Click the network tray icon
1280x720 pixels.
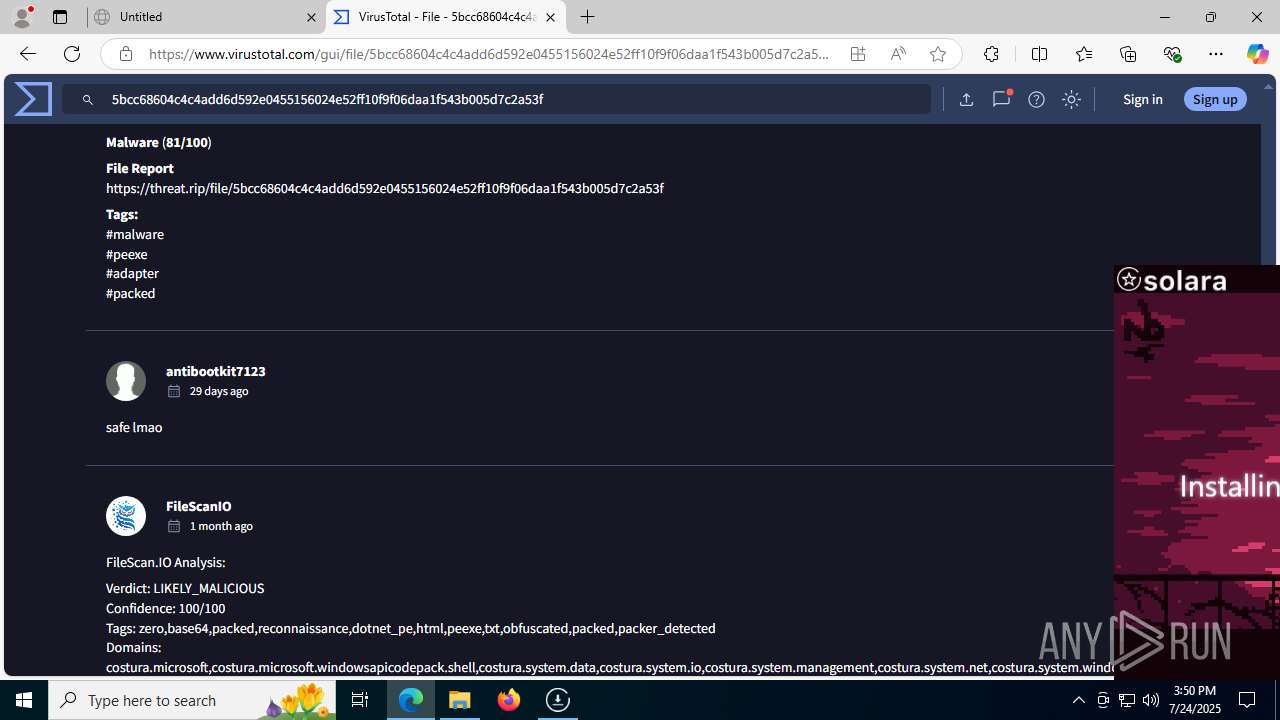point(1127,700)
